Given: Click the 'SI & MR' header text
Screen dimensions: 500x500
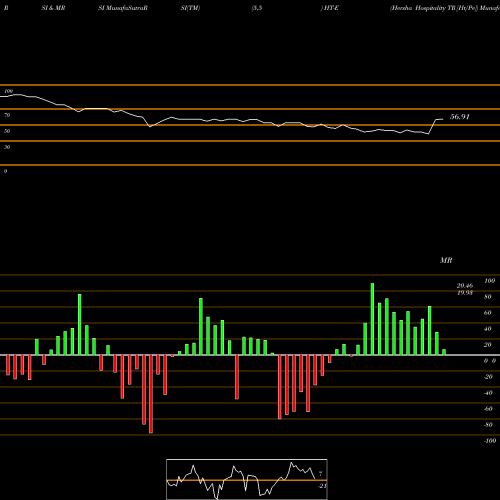Looking at the screenshot, I should click(53, 8).
